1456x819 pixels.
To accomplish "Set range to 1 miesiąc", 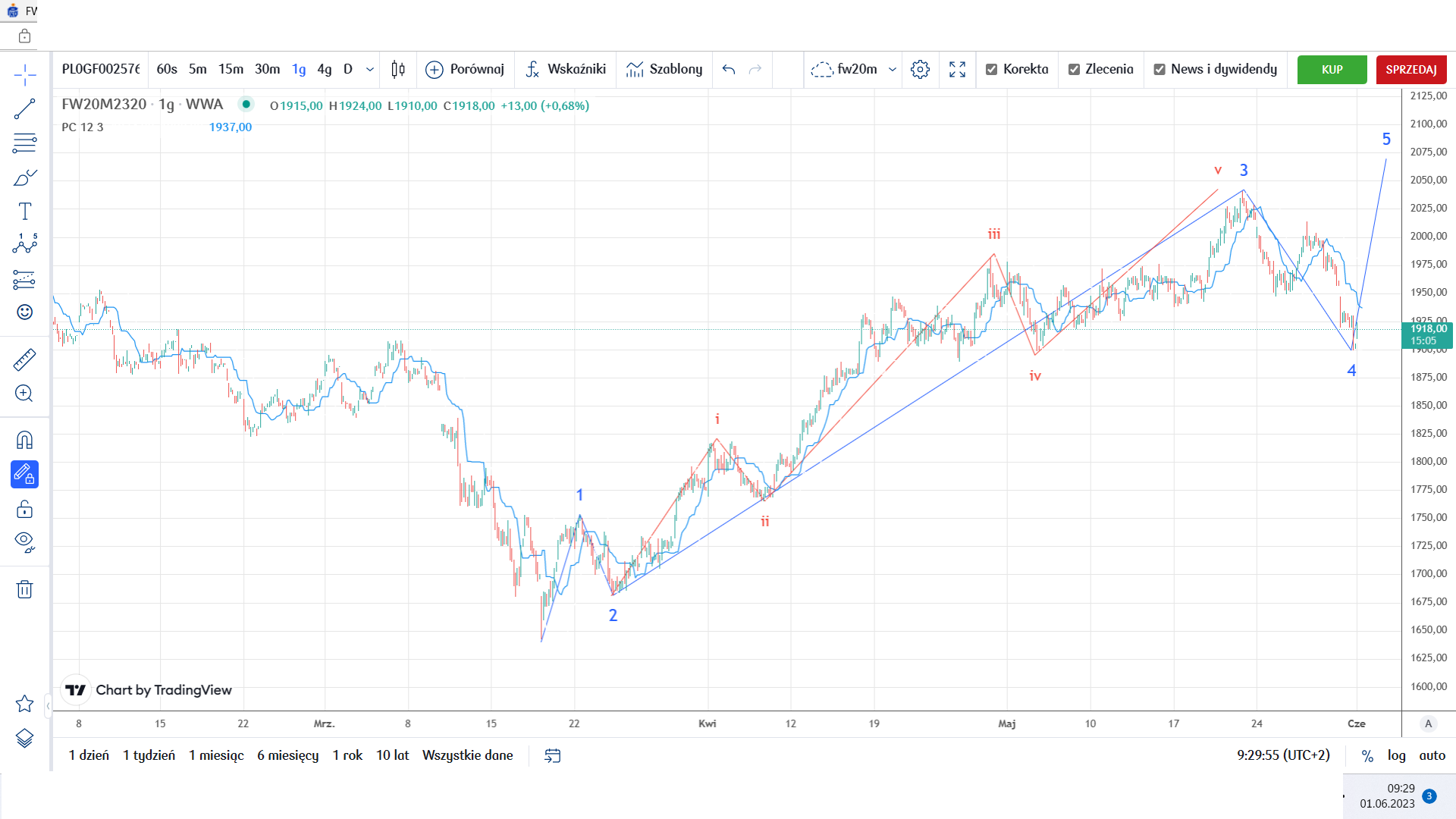I will [x=216, y=755].
